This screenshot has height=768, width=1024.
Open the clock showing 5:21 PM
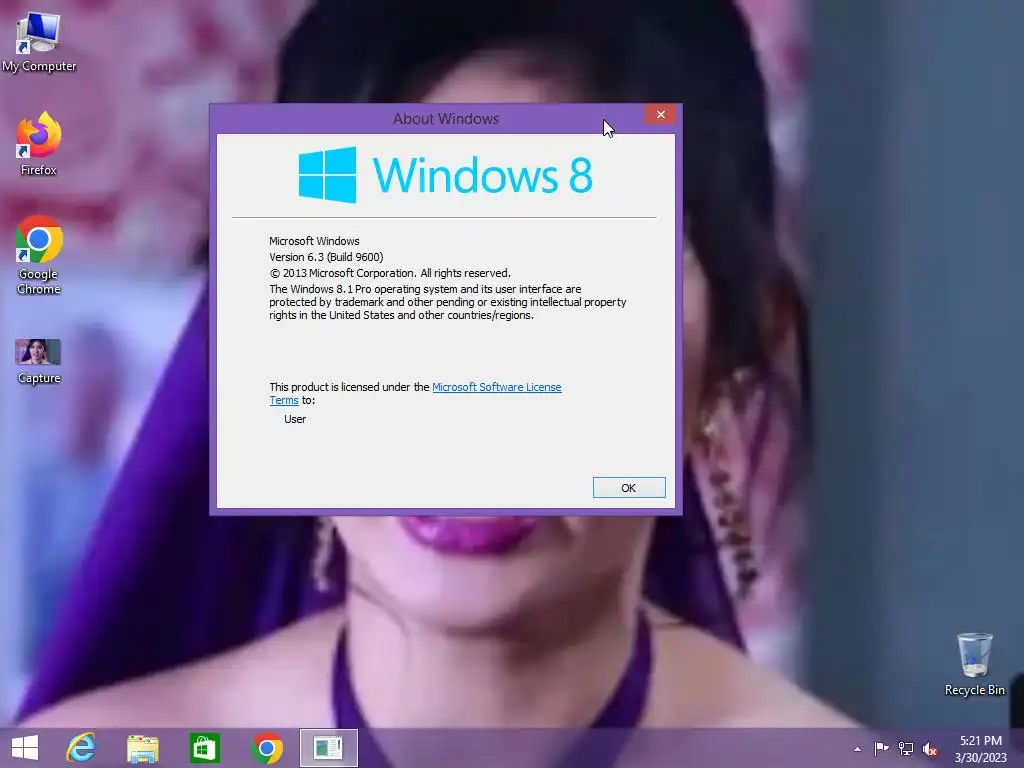pyautogui.click(x=980, y=748)
